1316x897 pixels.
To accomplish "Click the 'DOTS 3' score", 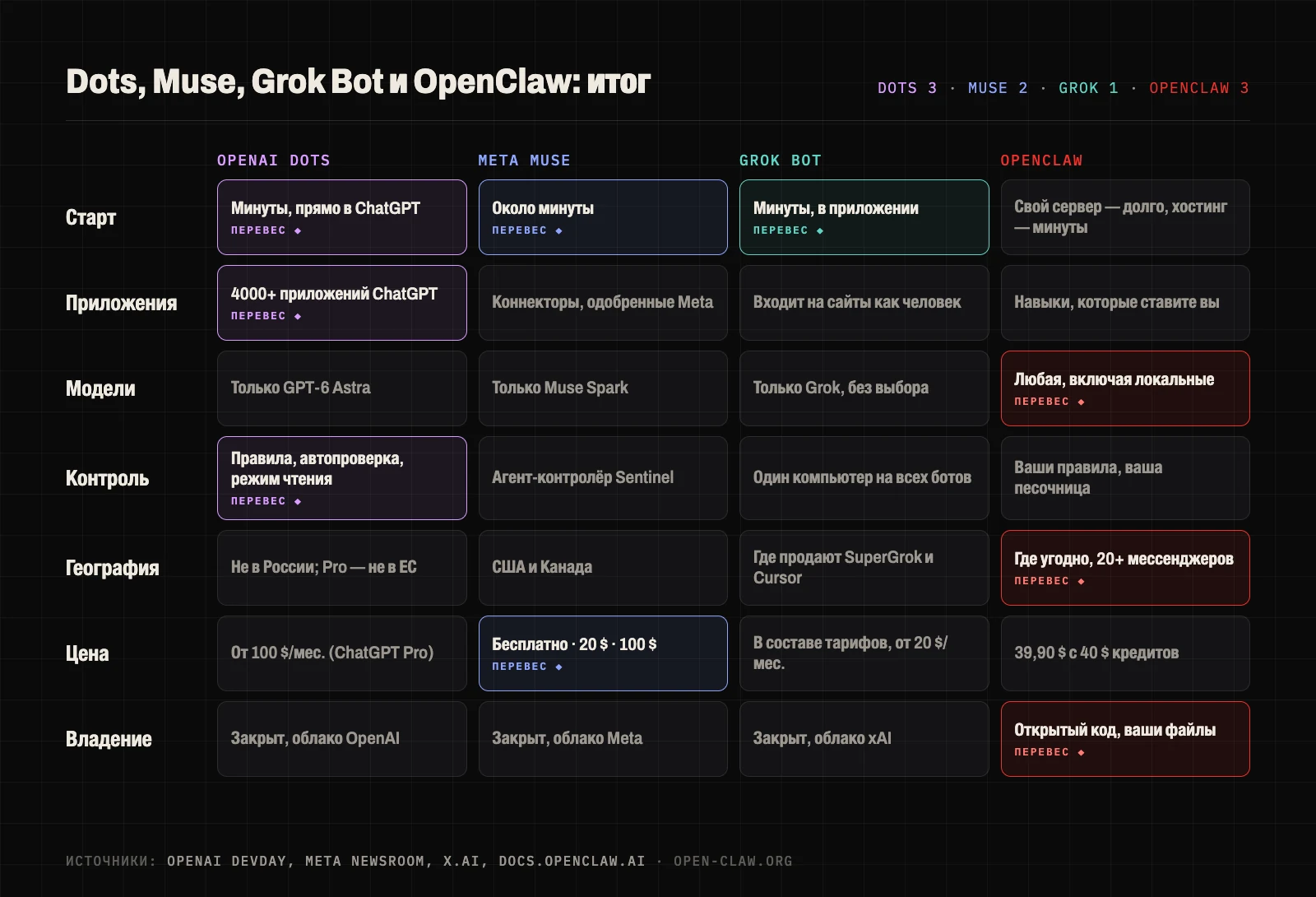I will 907,88.
